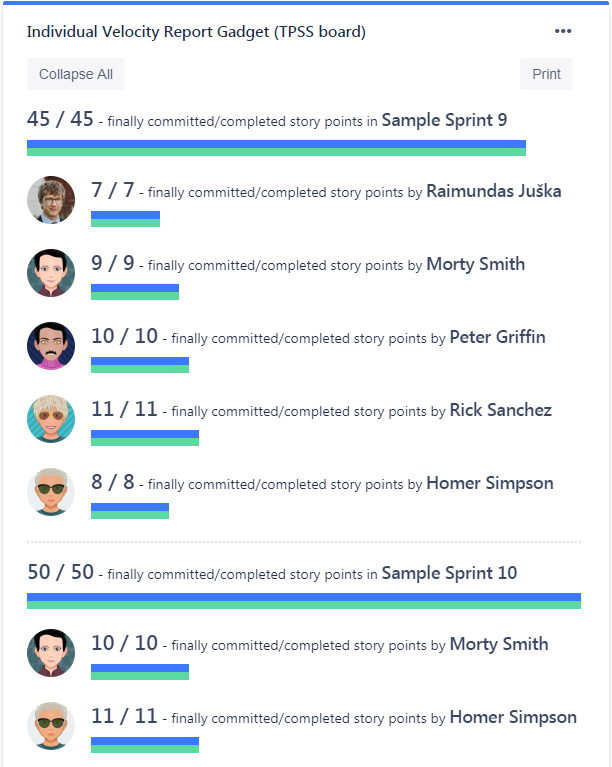Click Peter Griffin's 10 / 10 velocity bar
This screenshot has width=612, height=767.
click(x=140, y=365)
